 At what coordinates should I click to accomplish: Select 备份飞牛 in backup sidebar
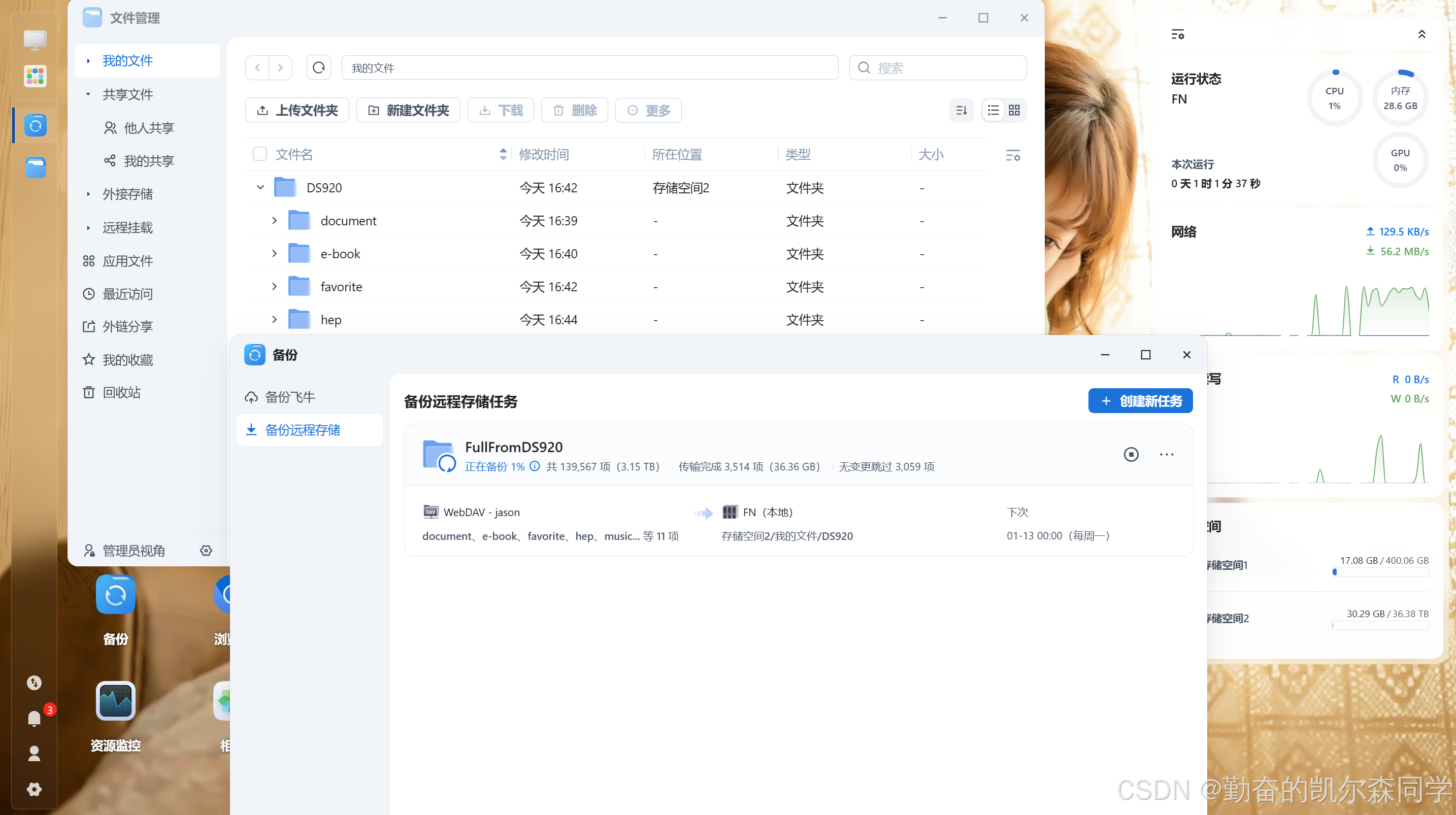coord(290,397)
